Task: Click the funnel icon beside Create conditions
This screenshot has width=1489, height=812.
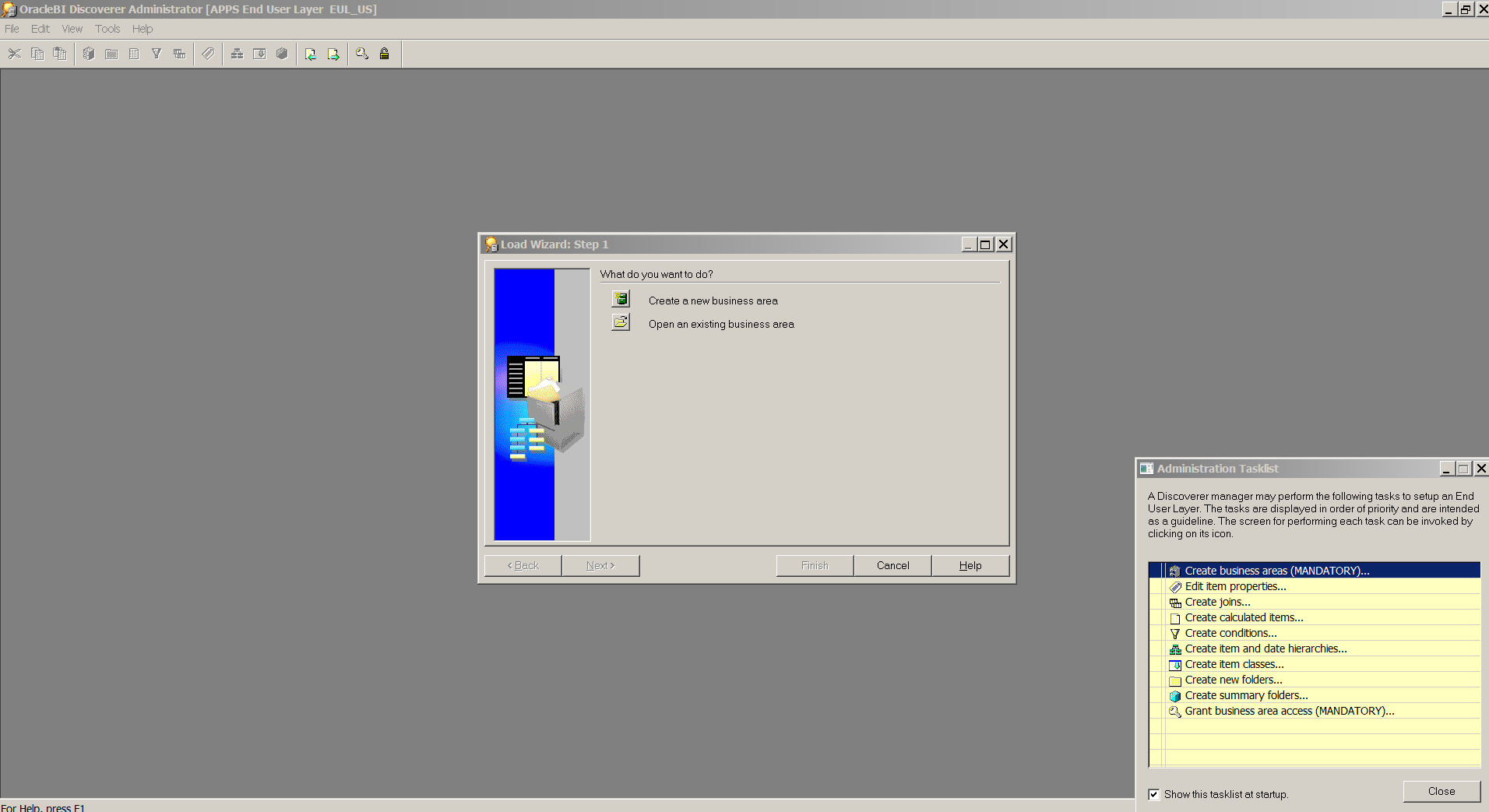Action: [1175, 634]
